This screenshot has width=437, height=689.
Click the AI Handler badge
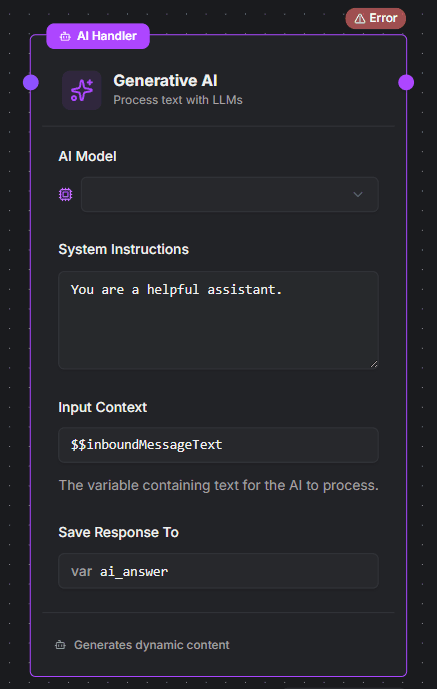pyautogui.click(x=98, y=36)
